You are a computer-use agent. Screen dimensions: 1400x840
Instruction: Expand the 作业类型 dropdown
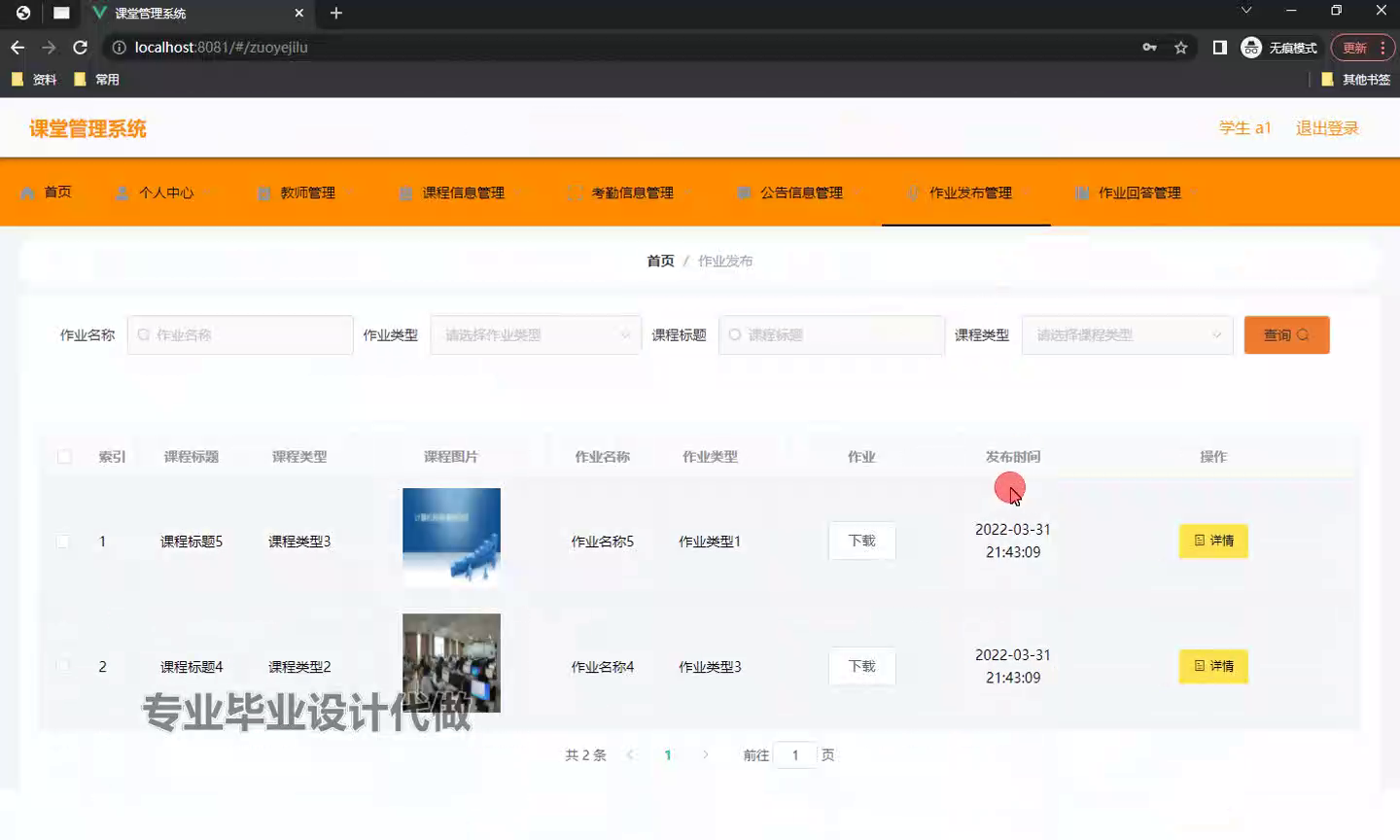coord(536,334)
